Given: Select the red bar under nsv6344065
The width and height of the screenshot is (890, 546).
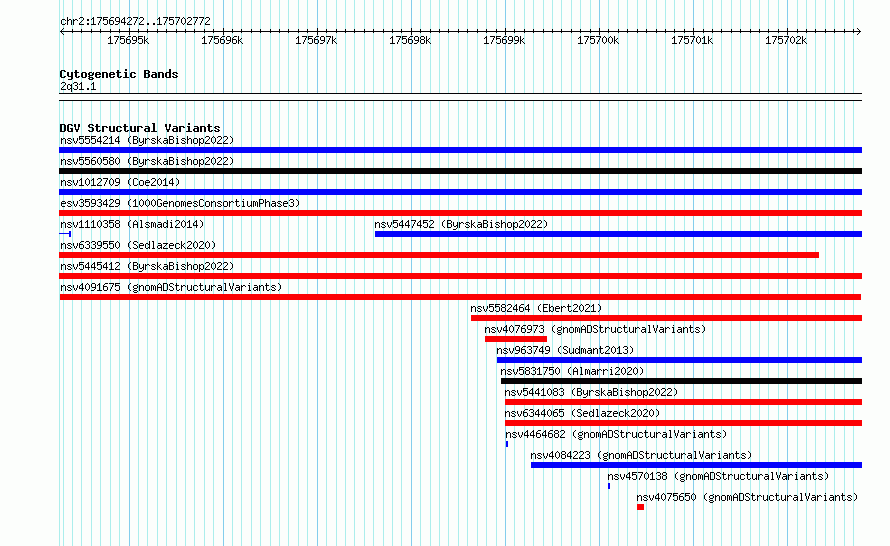Looking at the screenshot, I should point(683,423).
